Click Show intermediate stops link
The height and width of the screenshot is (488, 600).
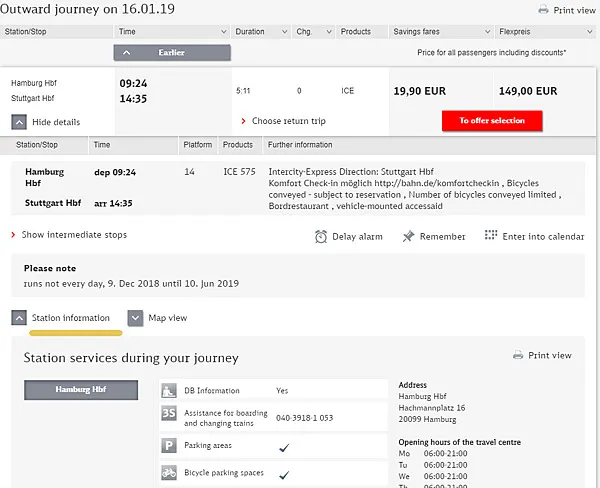(74, 235)
